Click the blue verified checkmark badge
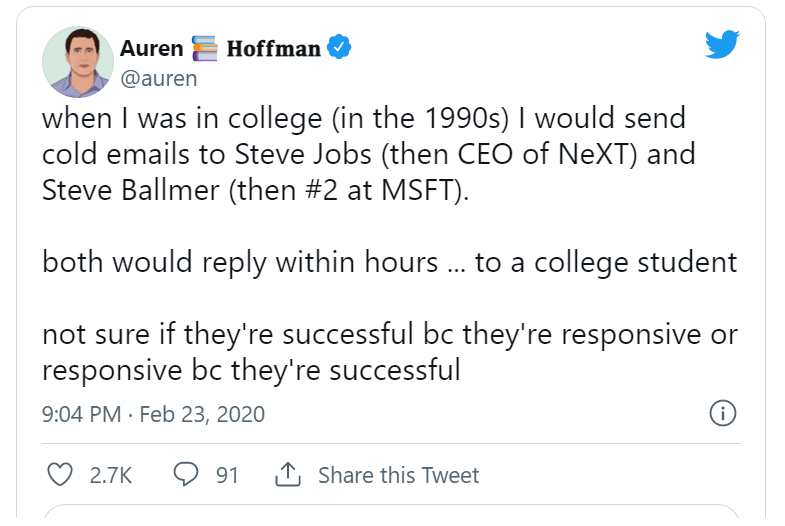The height and width of the screenshot is (526, 785). [x=340, y=48]
